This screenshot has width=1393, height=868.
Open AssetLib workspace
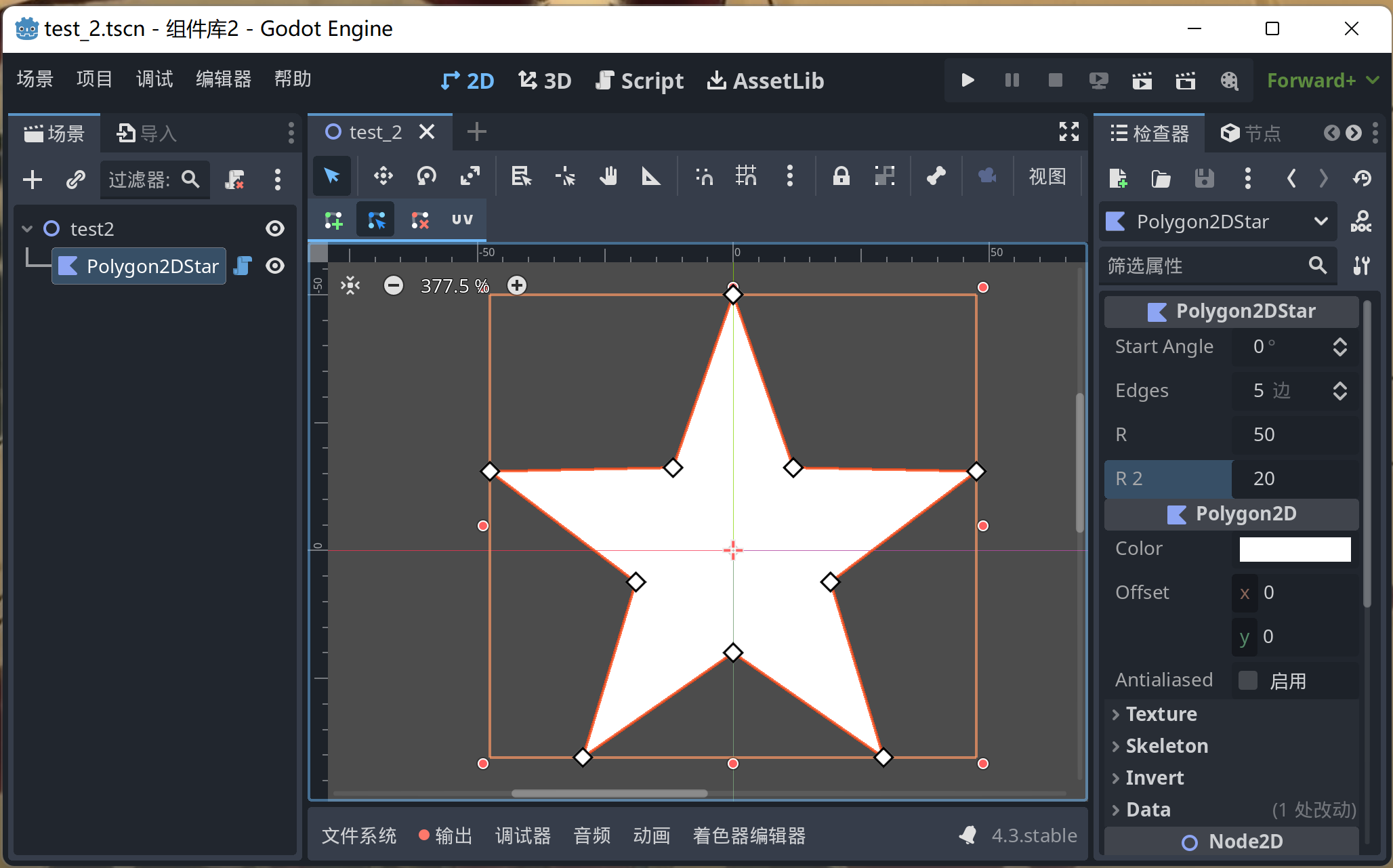pos(766,81)
